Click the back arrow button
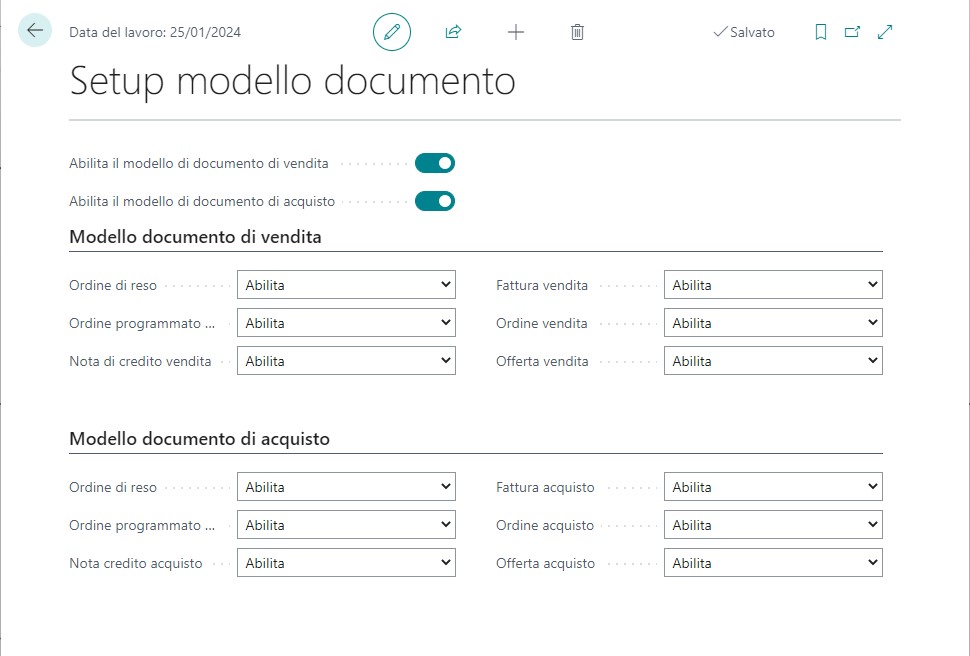970x656 pixels. point(35,31)
